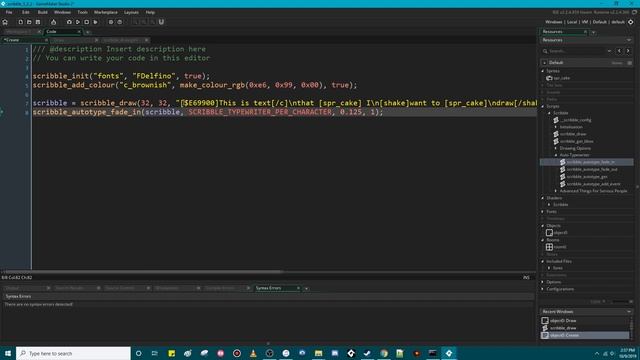640x360 pixels.
Task: Collapse the Rooms folder
Action: point(543,240)
